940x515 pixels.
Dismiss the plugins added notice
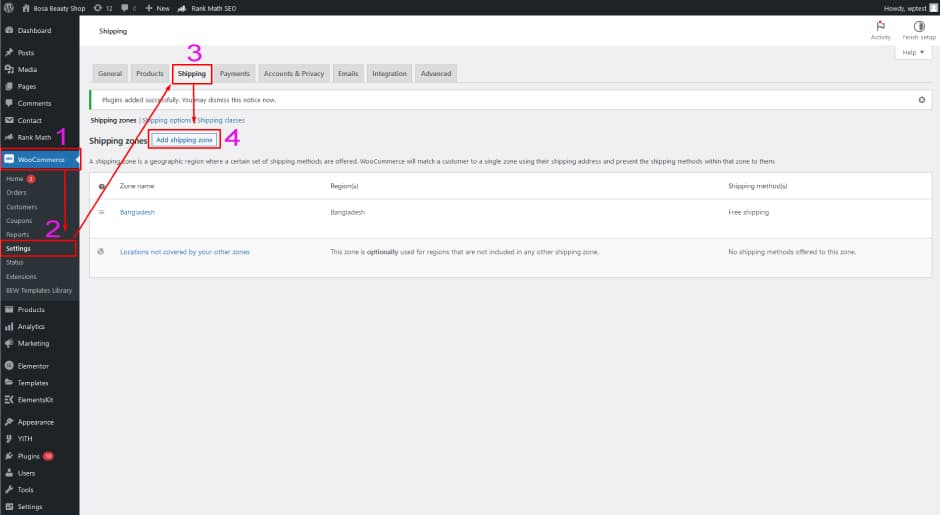pos(921,100)
